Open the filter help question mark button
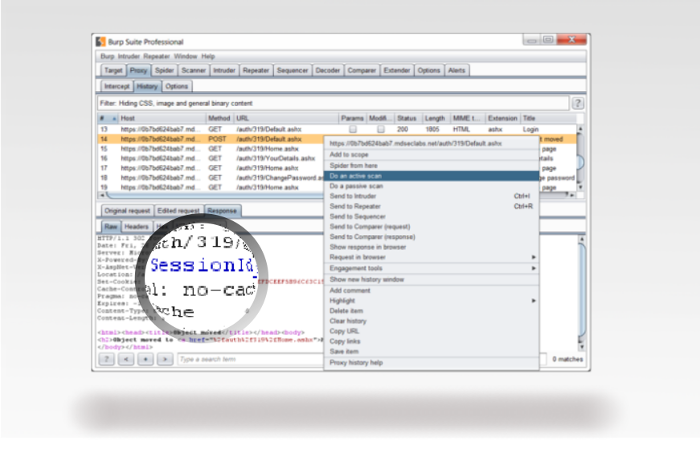This screenshot has width=700, height=450. point(578,103)
